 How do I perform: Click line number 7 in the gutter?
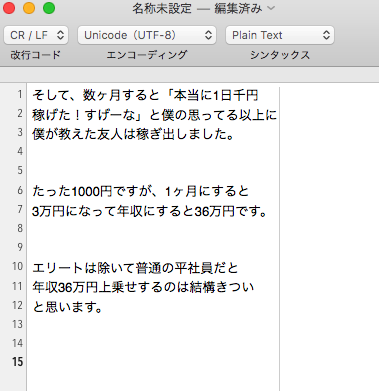(x=20, y=209)
